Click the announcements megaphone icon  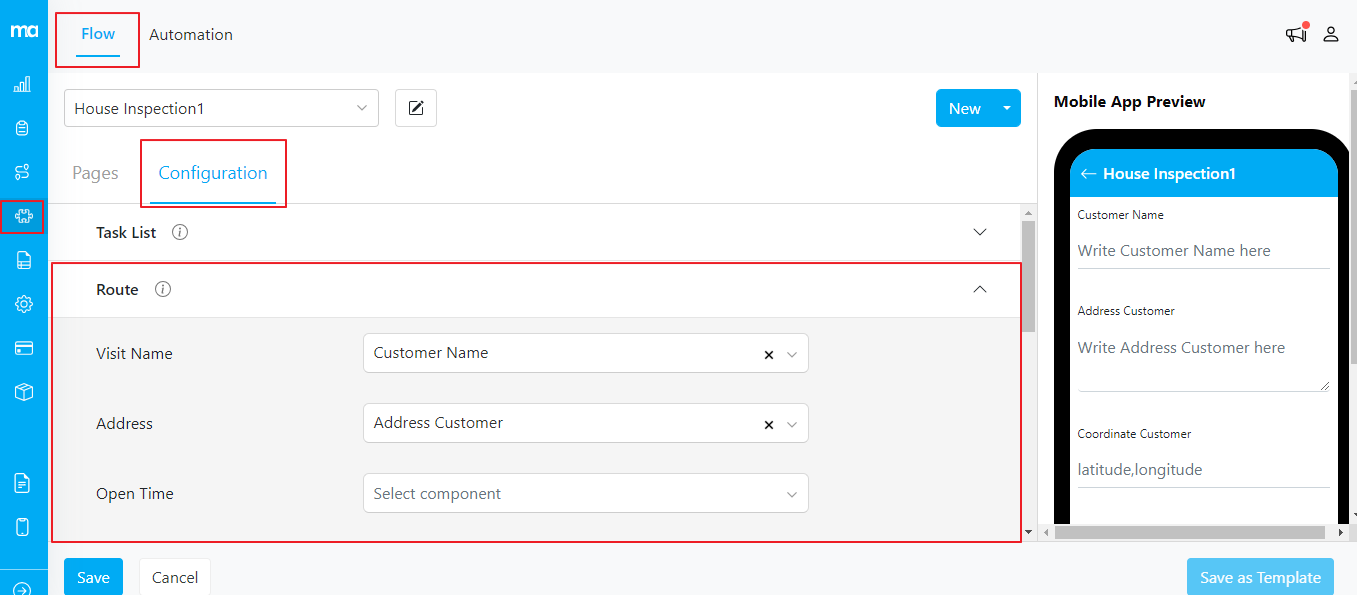[x=1296, y=34]
